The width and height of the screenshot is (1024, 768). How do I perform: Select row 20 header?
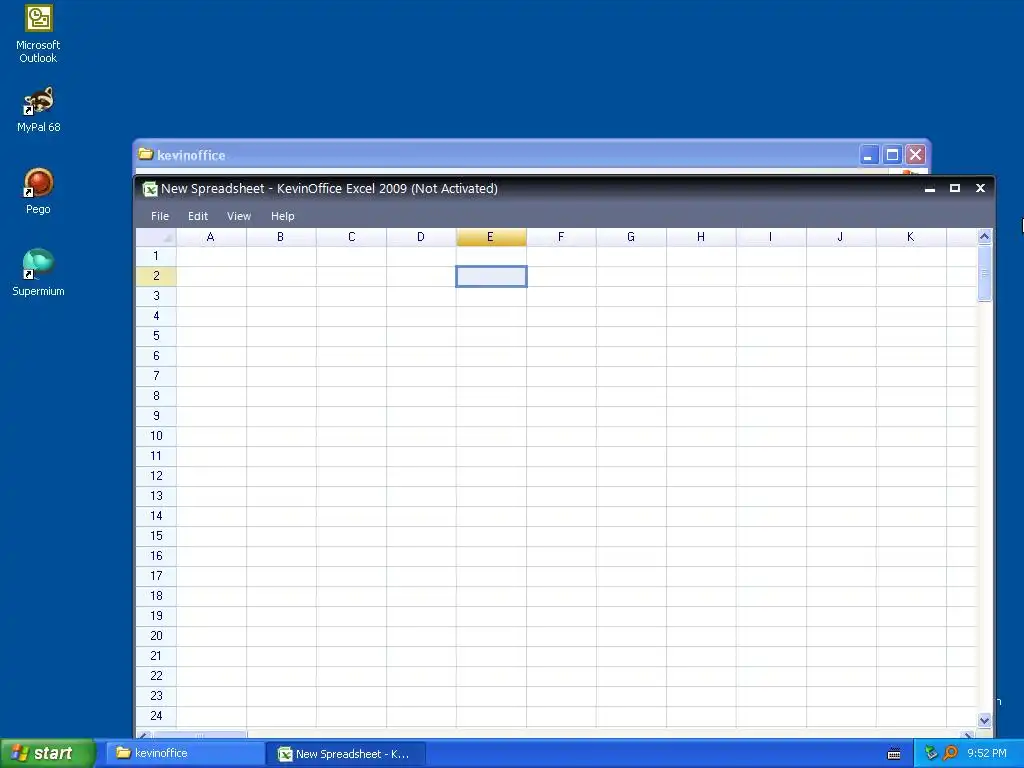point(156,636)
